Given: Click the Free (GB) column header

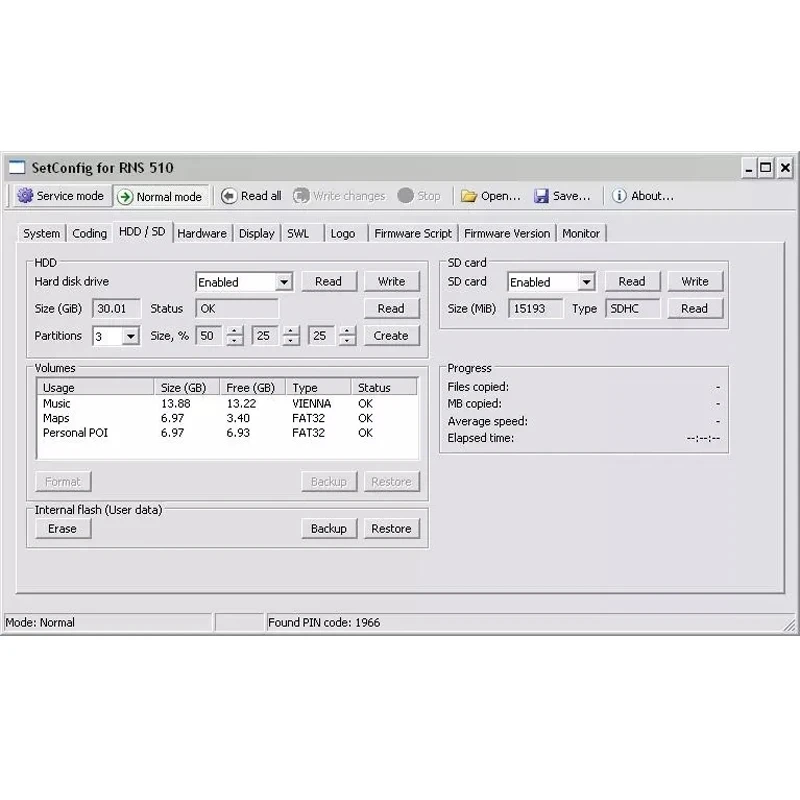Looking at the screenshot, I should pos(253,388).
